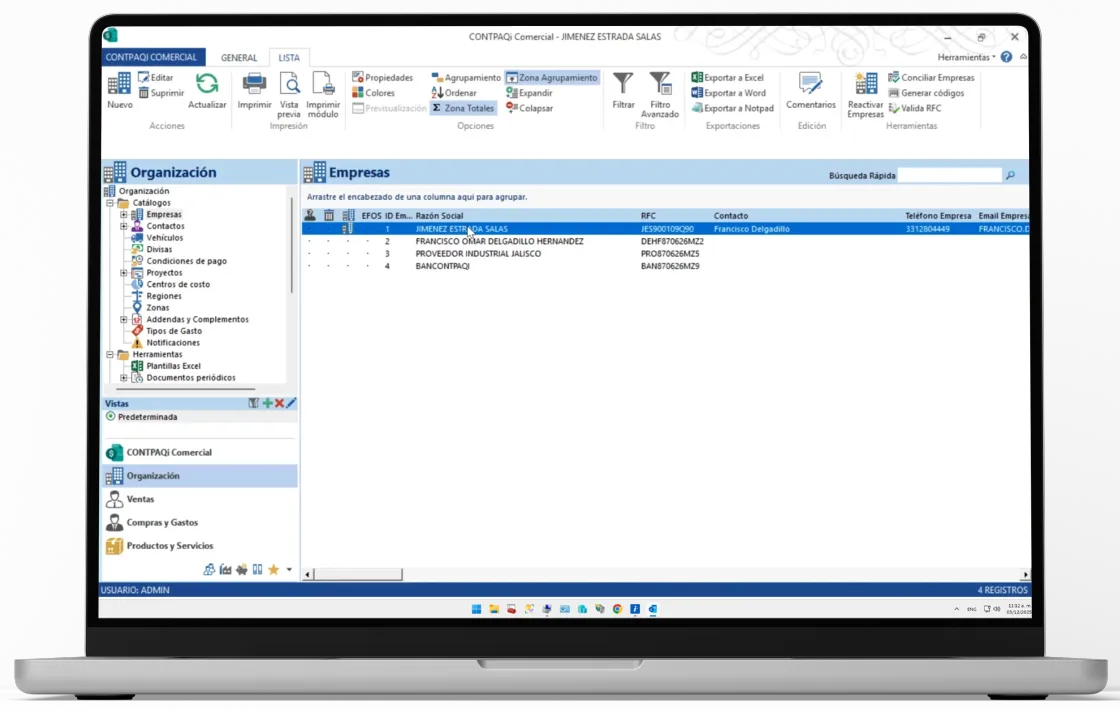Click red X to delete view
Screen dimensions: 1120x713
(279, 404)
